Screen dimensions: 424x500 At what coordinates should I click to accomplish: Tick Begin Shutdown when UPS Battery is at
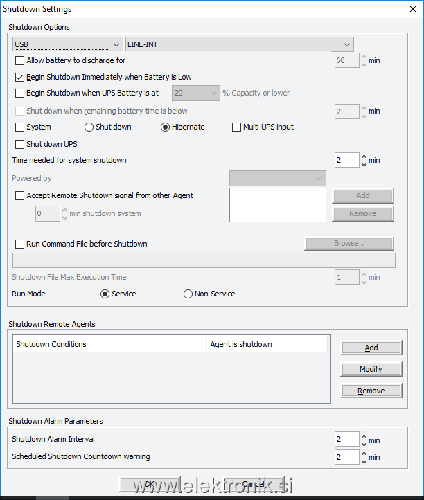(20, 93)
